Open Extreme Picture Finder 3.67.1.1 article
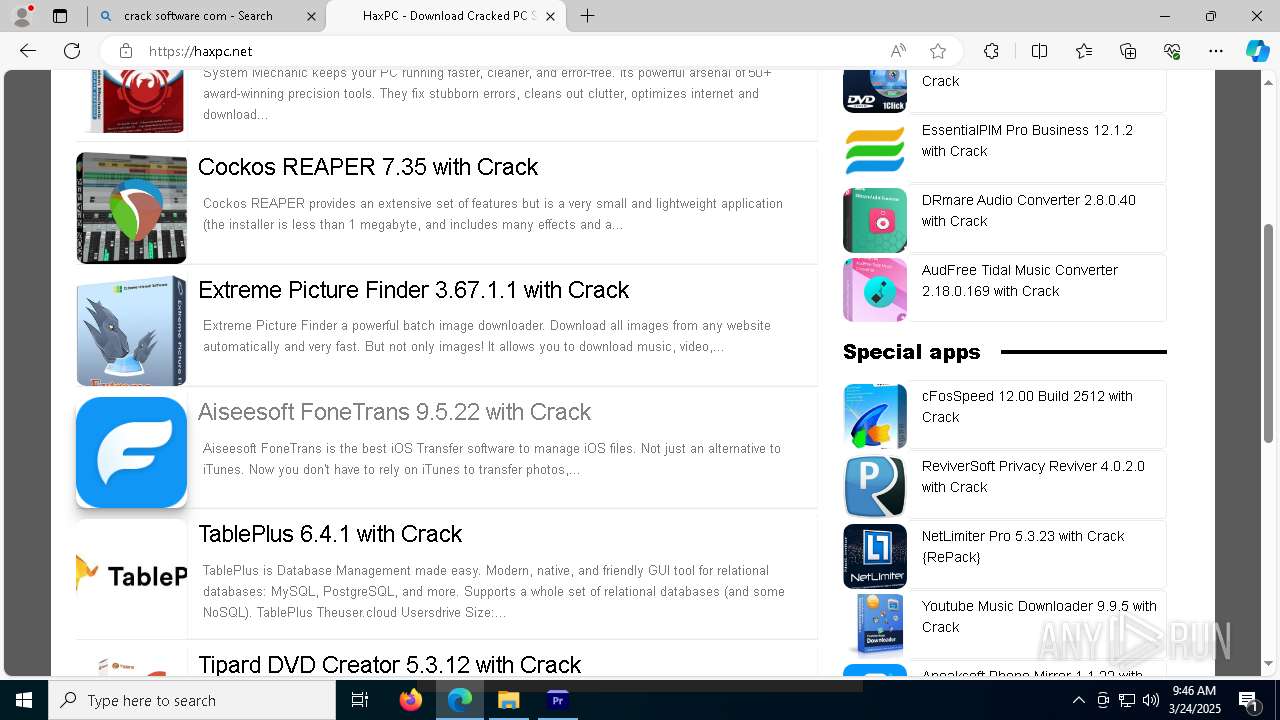The width and height of the screenshot is (1280, 720). point(413,290)
